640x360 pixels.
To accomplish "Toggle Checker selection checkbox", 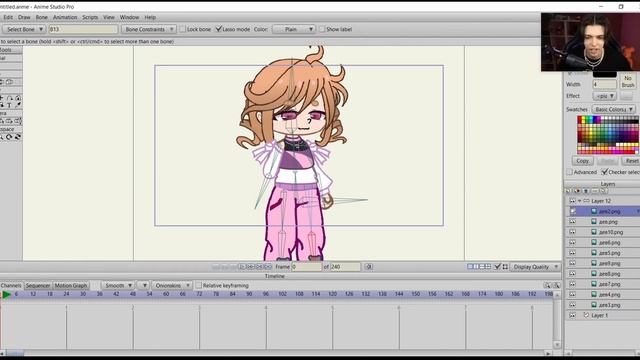I will pos(604,172).
